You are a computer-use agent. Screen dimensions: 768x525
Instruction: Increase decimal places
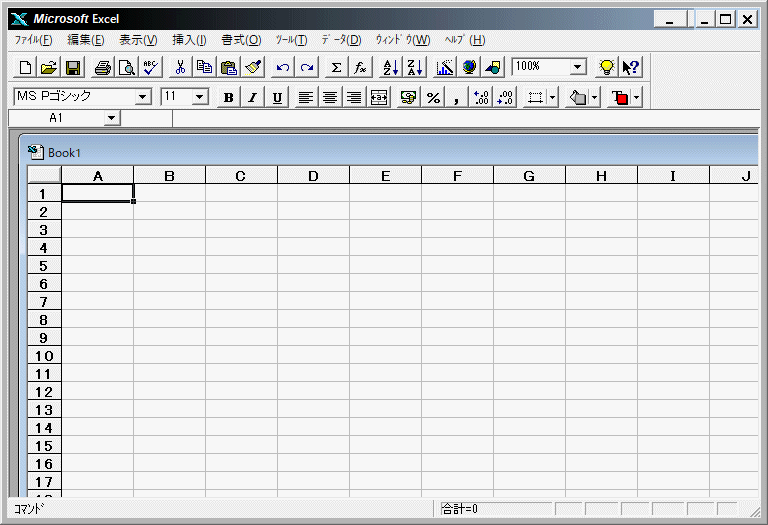pyautogui.click(x=481, y=97)
